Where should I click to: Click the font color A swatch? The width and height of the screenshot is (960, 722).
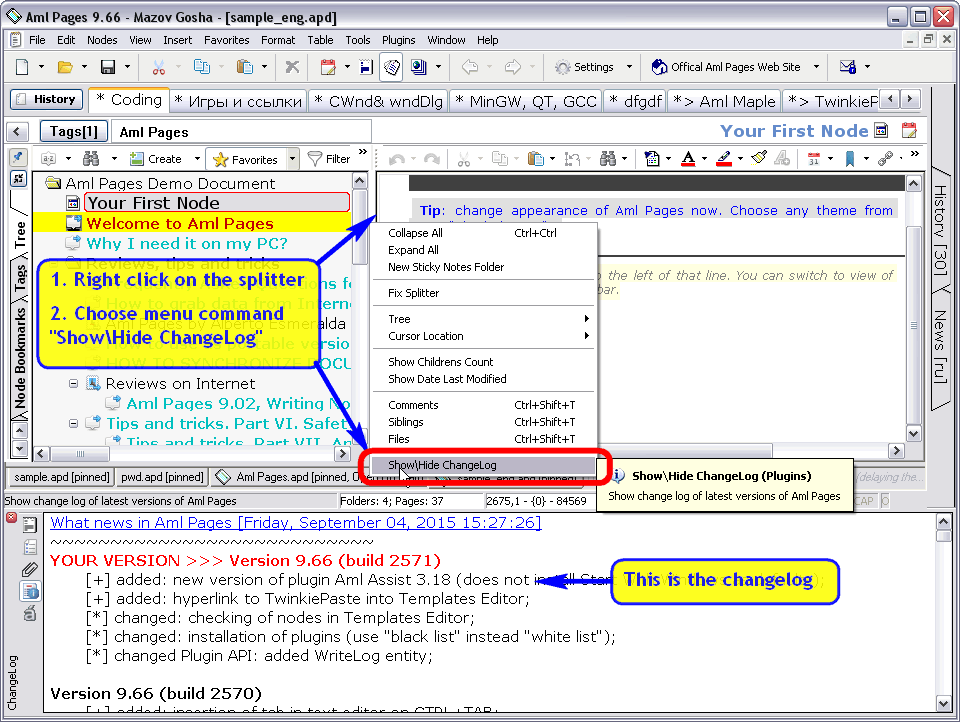(688, 159)
